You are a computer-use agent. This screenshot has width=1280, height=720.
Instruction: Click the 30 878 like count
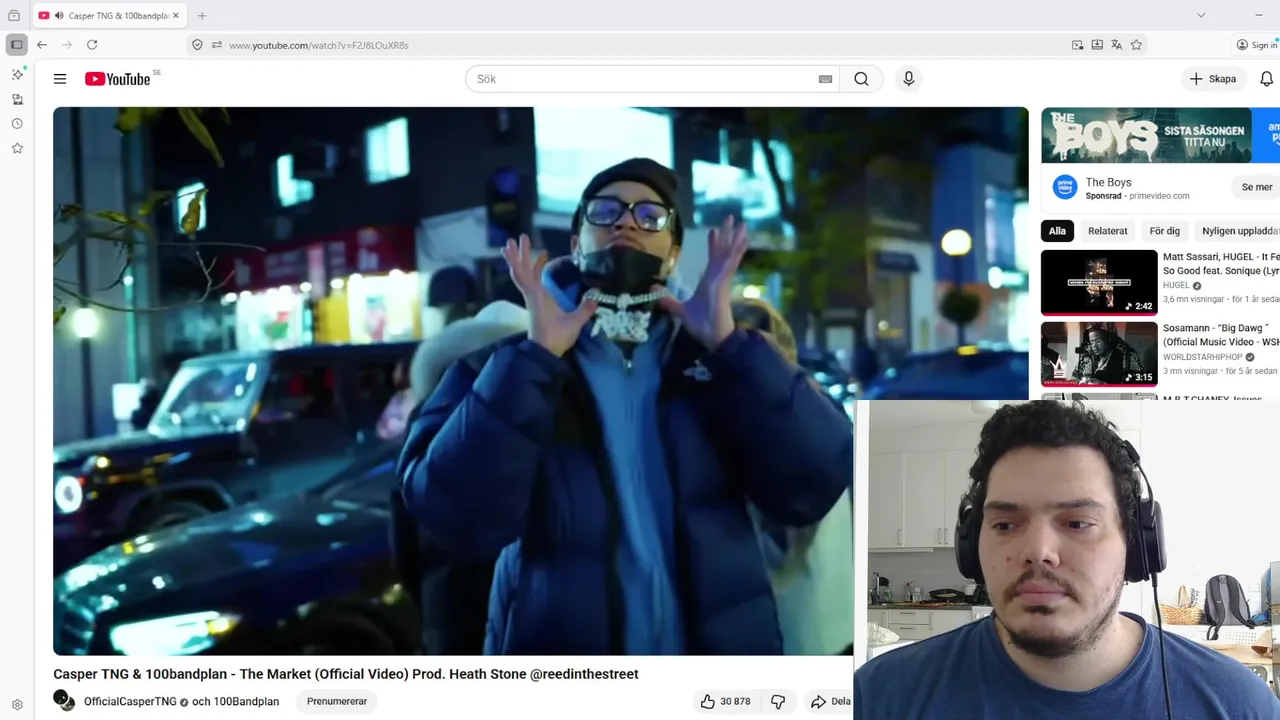tap(735, 702)
